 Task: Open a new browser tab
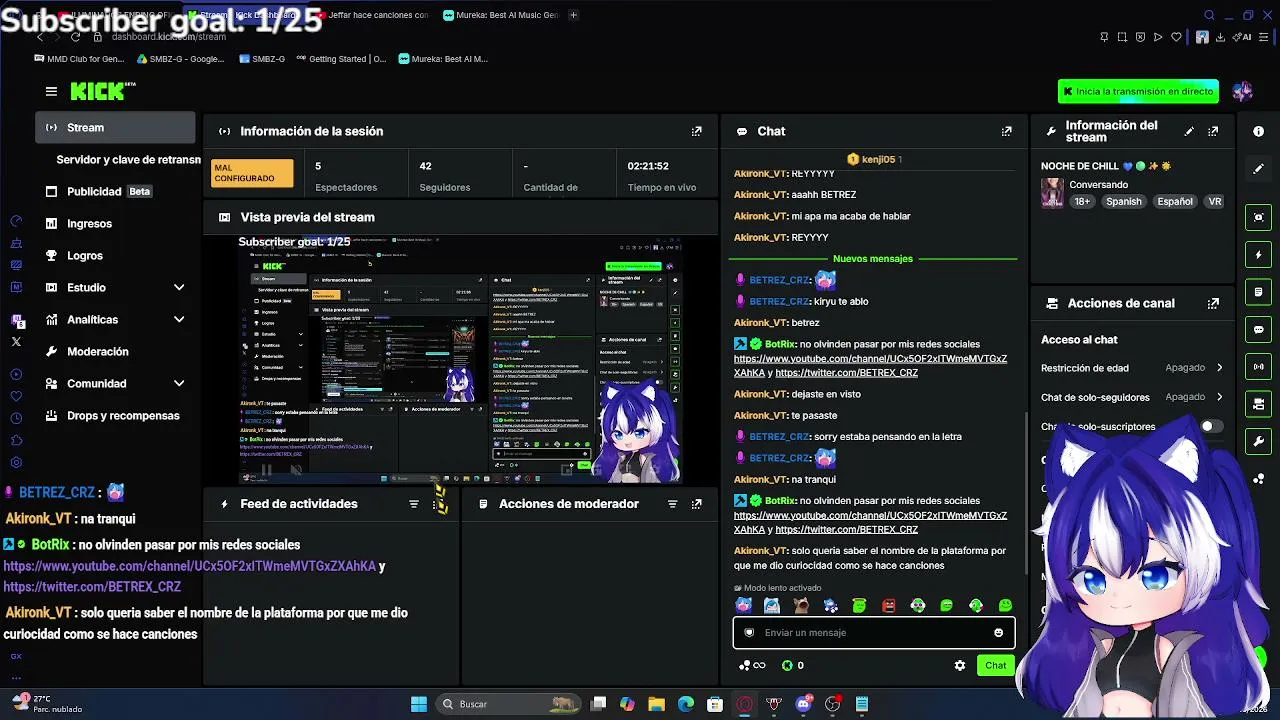pos(573,15)
